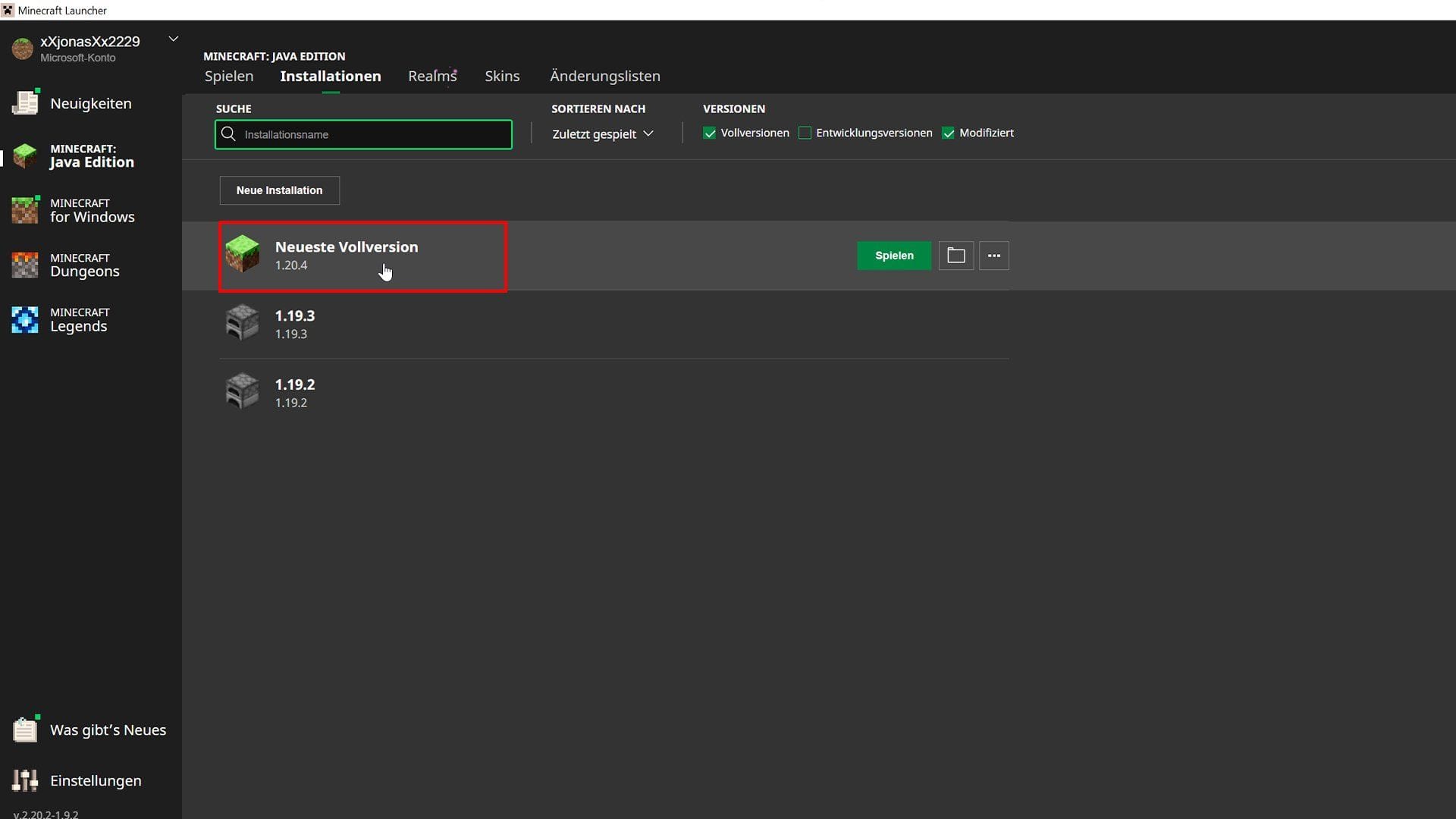Switch to Änderungslisten tab
Image resolution: width=1456 pixels, height=819 pixels.
coord(605,76)
